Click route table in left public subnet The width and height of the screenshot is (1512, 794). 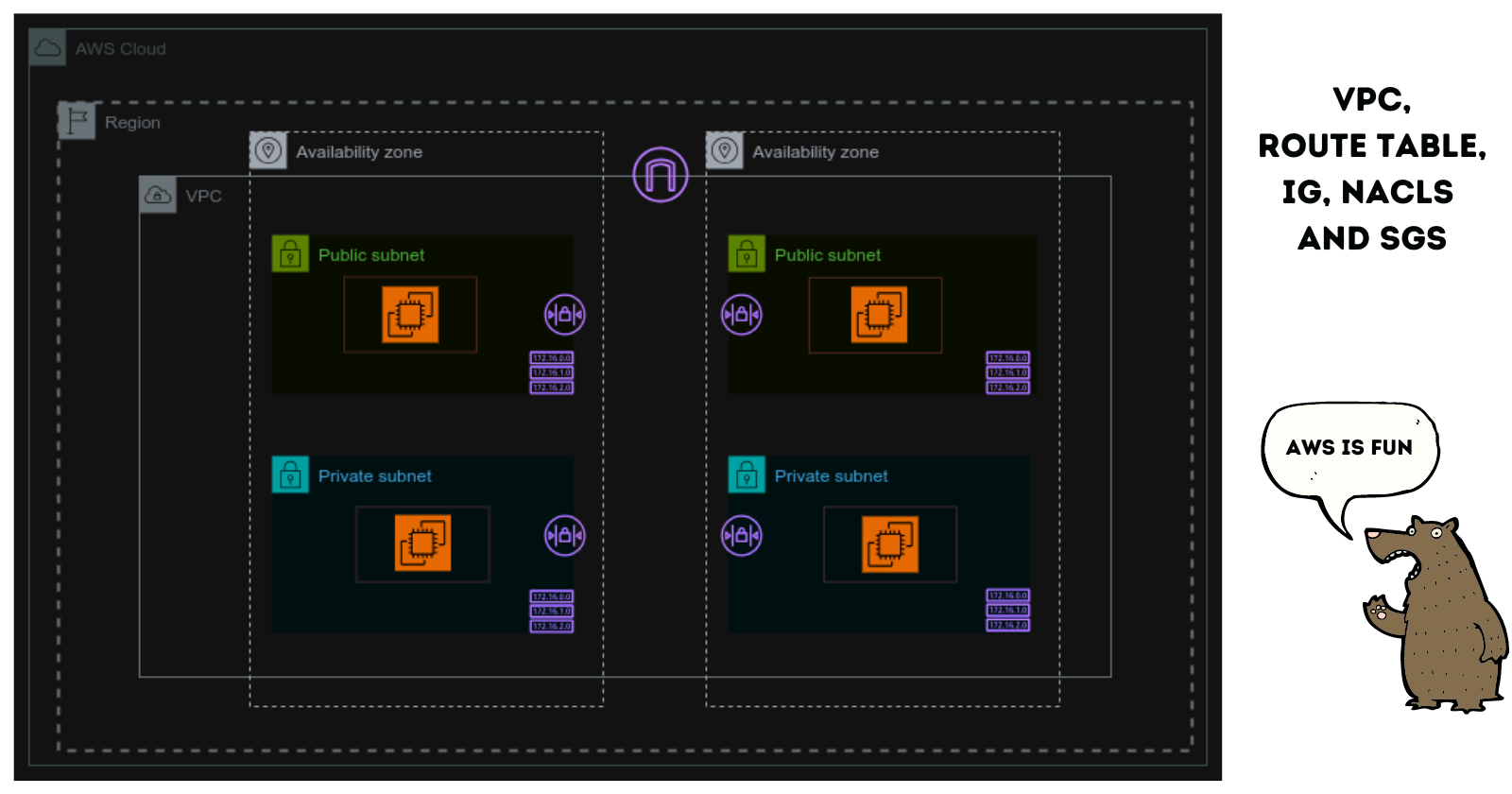pyautogui.click(x=552, y=372)
